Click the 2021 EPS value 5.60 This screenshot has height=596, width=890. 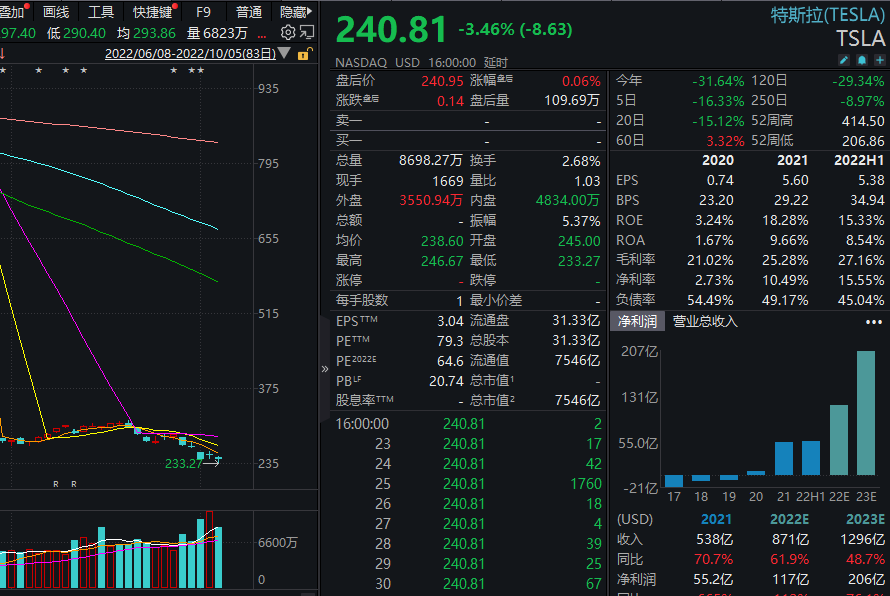795,181
